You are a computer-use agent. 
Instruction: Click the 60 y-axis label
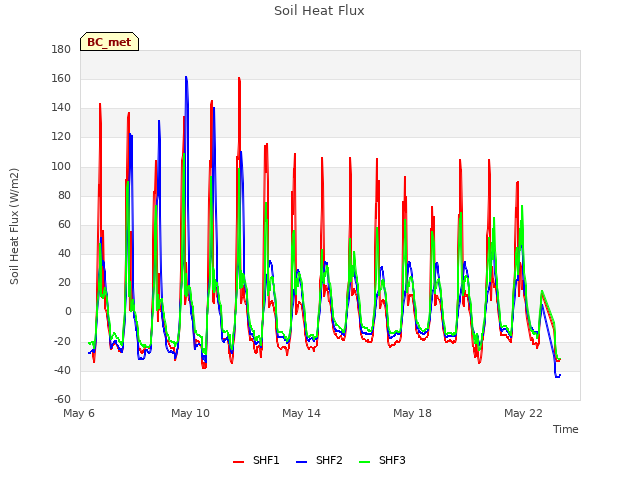pyautogui.click(x=64, y=224)
